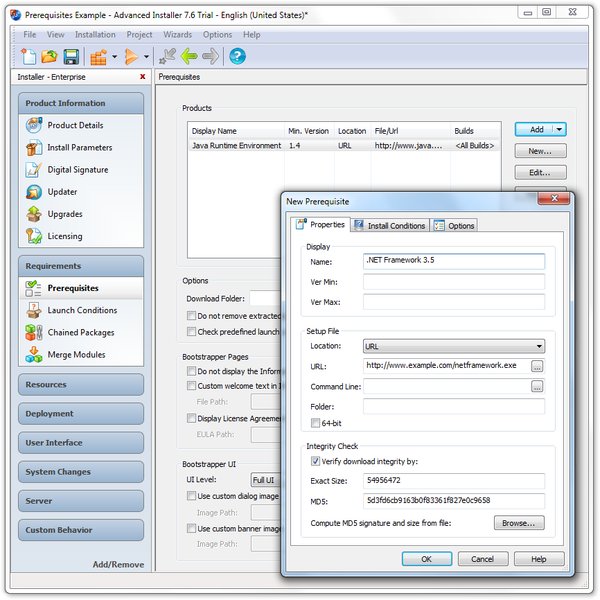Click the green Back arrow icon
Viewport: 600px width, 600px height.
pyautogui.click(x=189, y=56)
